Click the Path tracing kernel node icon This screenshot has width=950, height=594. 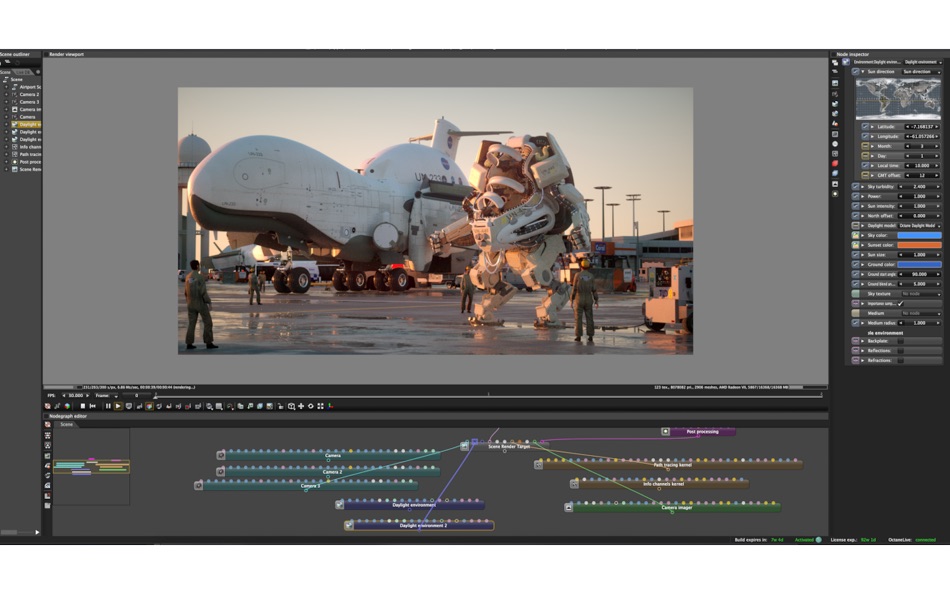point(538,465)
